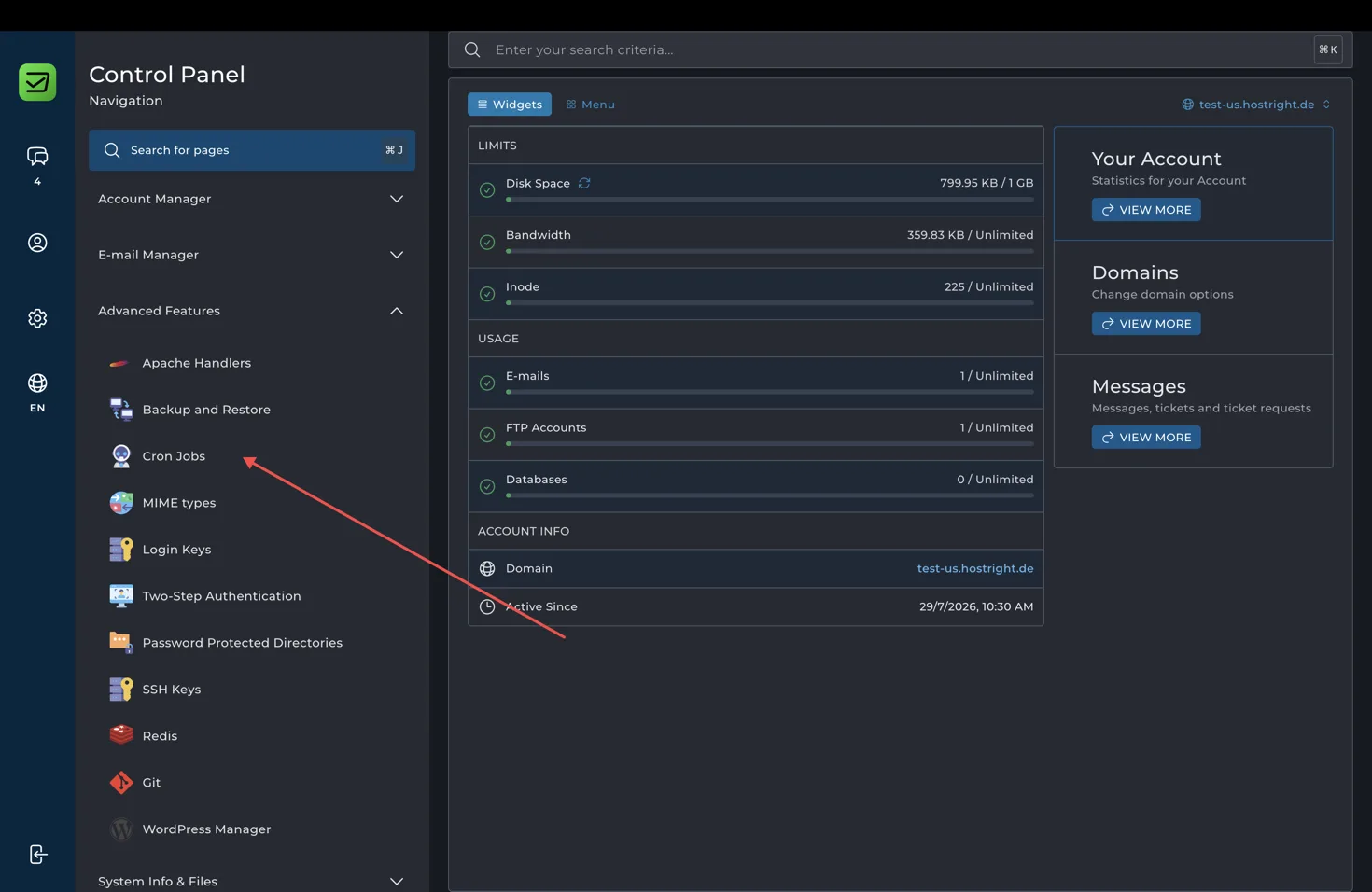
Task: Open the settings gear icon in sidebar
Action: (37, 318)
